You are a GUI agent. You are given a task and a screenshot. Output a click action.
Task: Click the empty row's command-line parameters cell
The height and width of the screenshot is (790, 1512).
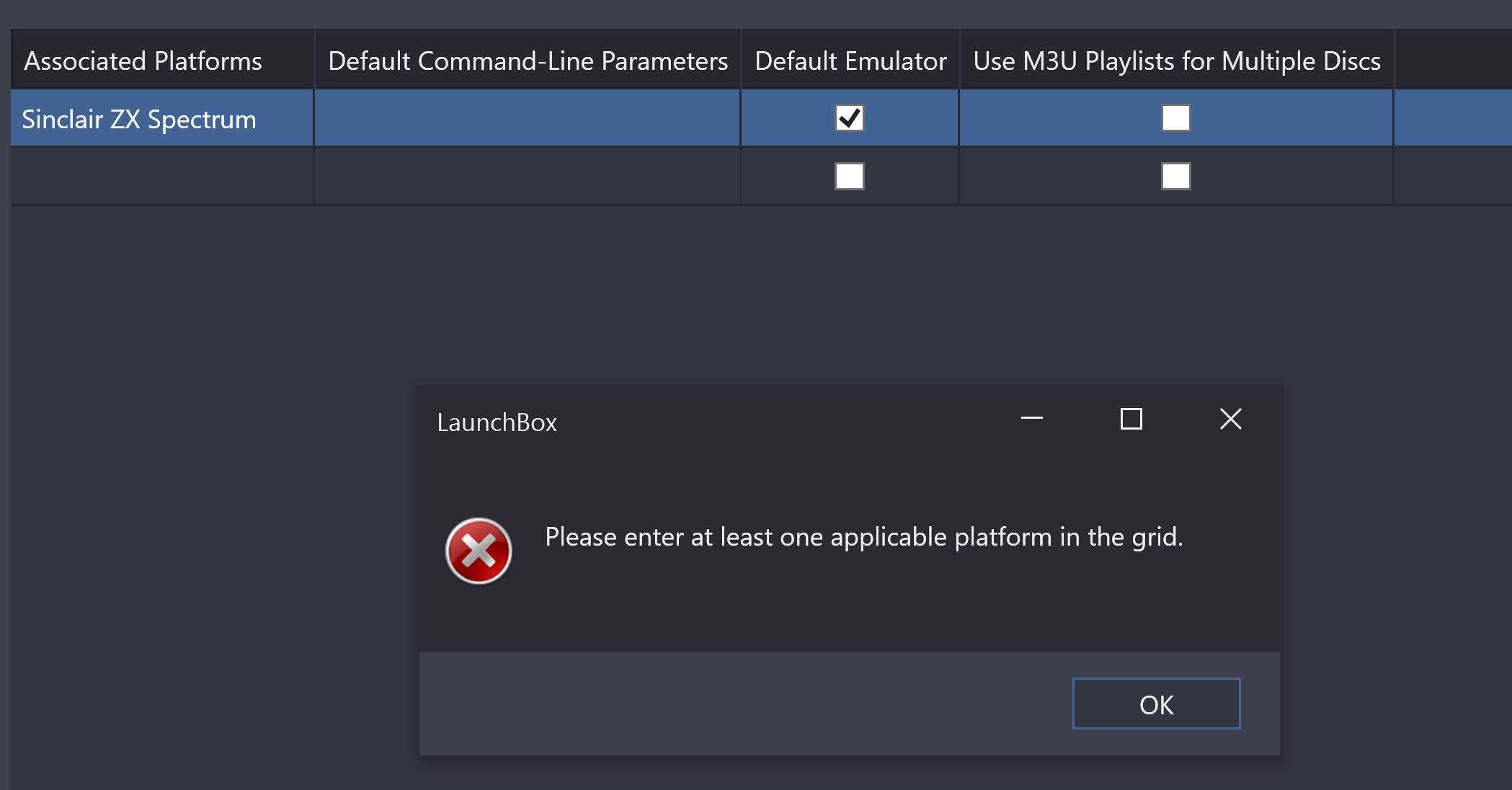(x=528, y=176)
